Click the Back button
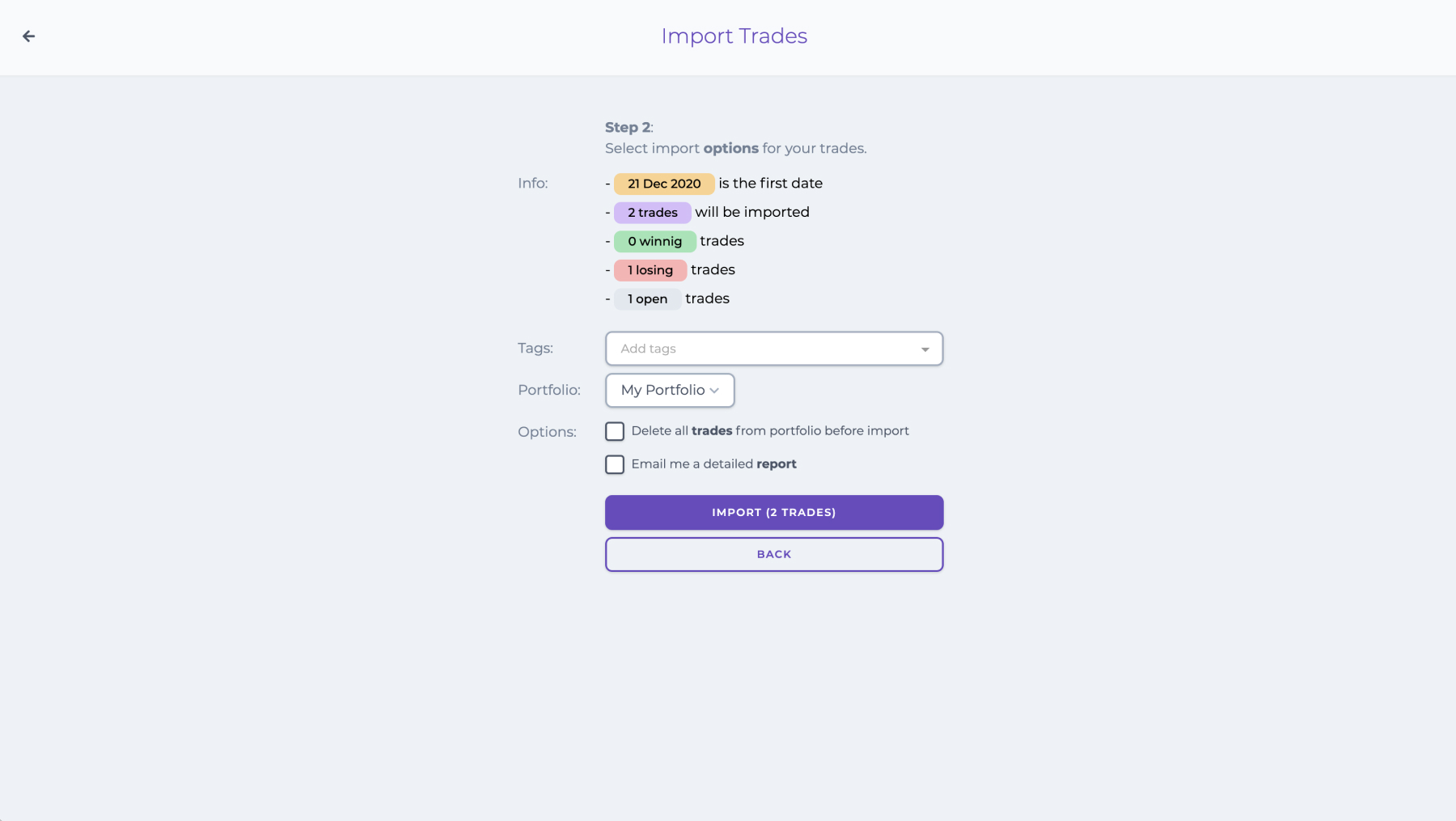Viewport: 1456px width, 821px height. pyautogui.click(x=774, y=555)
